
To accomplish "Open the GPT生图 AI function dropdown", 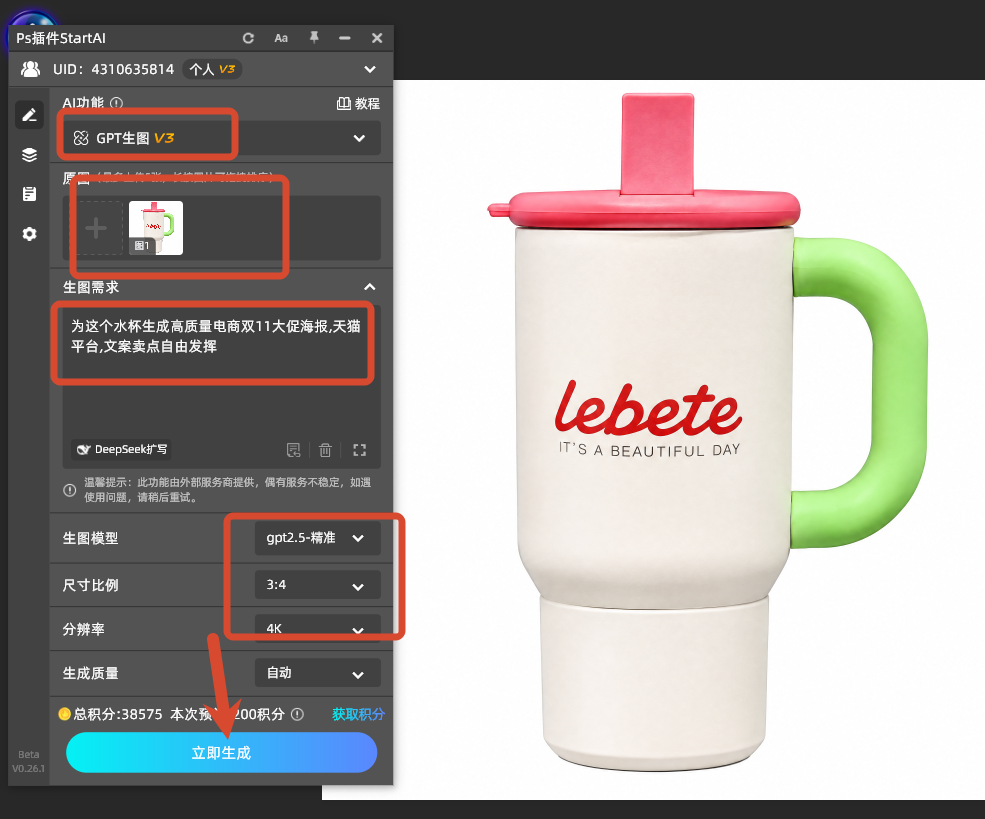I will pyautogui.click(x=222, y=138).
